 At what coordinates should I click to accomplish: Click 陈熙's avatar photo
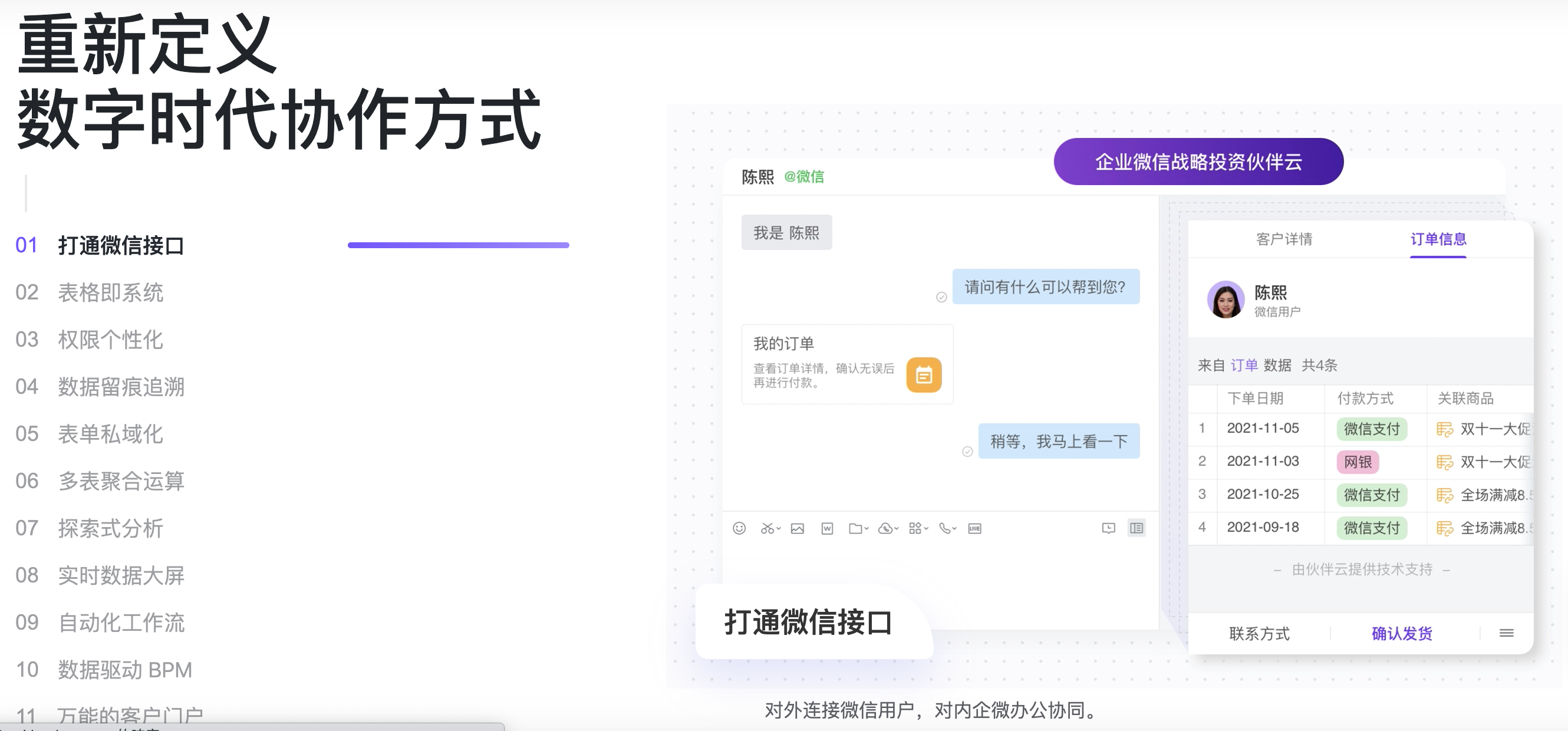1226,299
